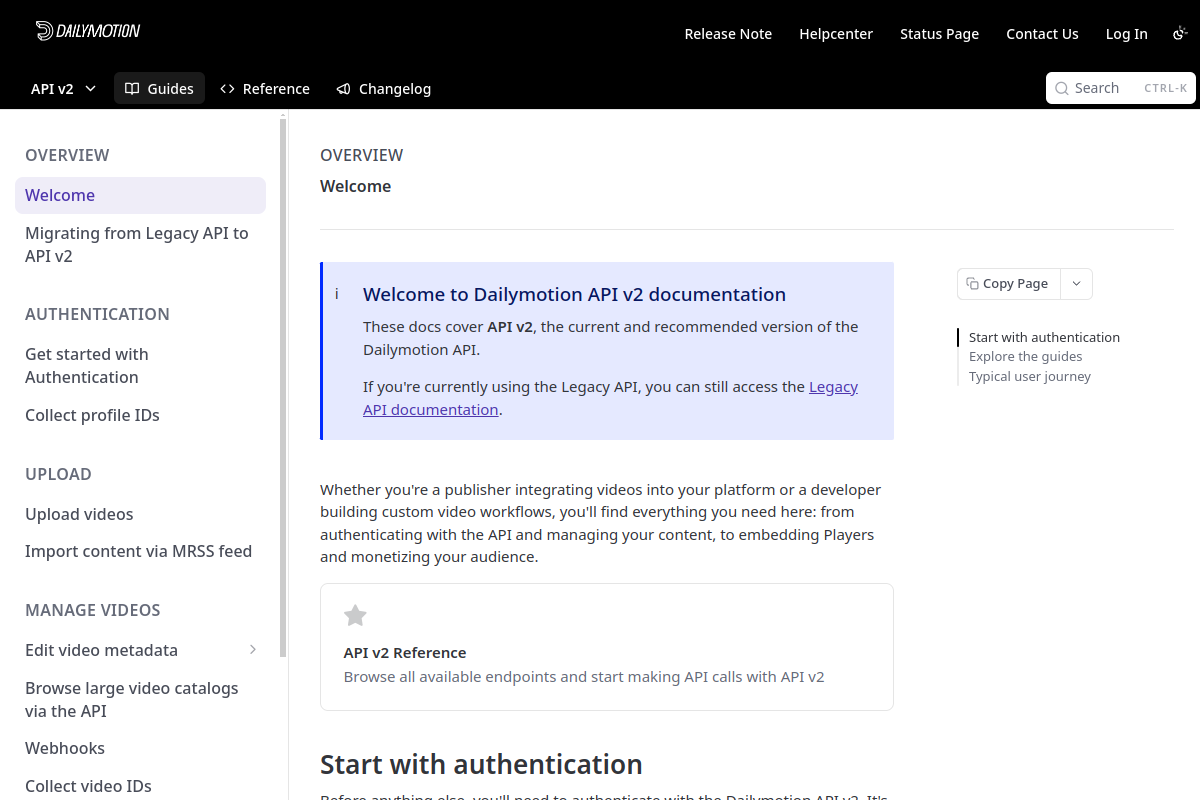This screenshot has height=800, width=1200.
Task: Click the Search input field
Action: (1121, 88)
